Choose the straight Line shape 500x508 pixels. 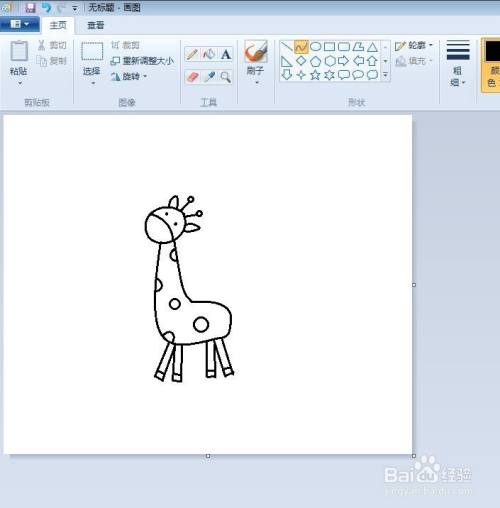click(x=287, y=47)
